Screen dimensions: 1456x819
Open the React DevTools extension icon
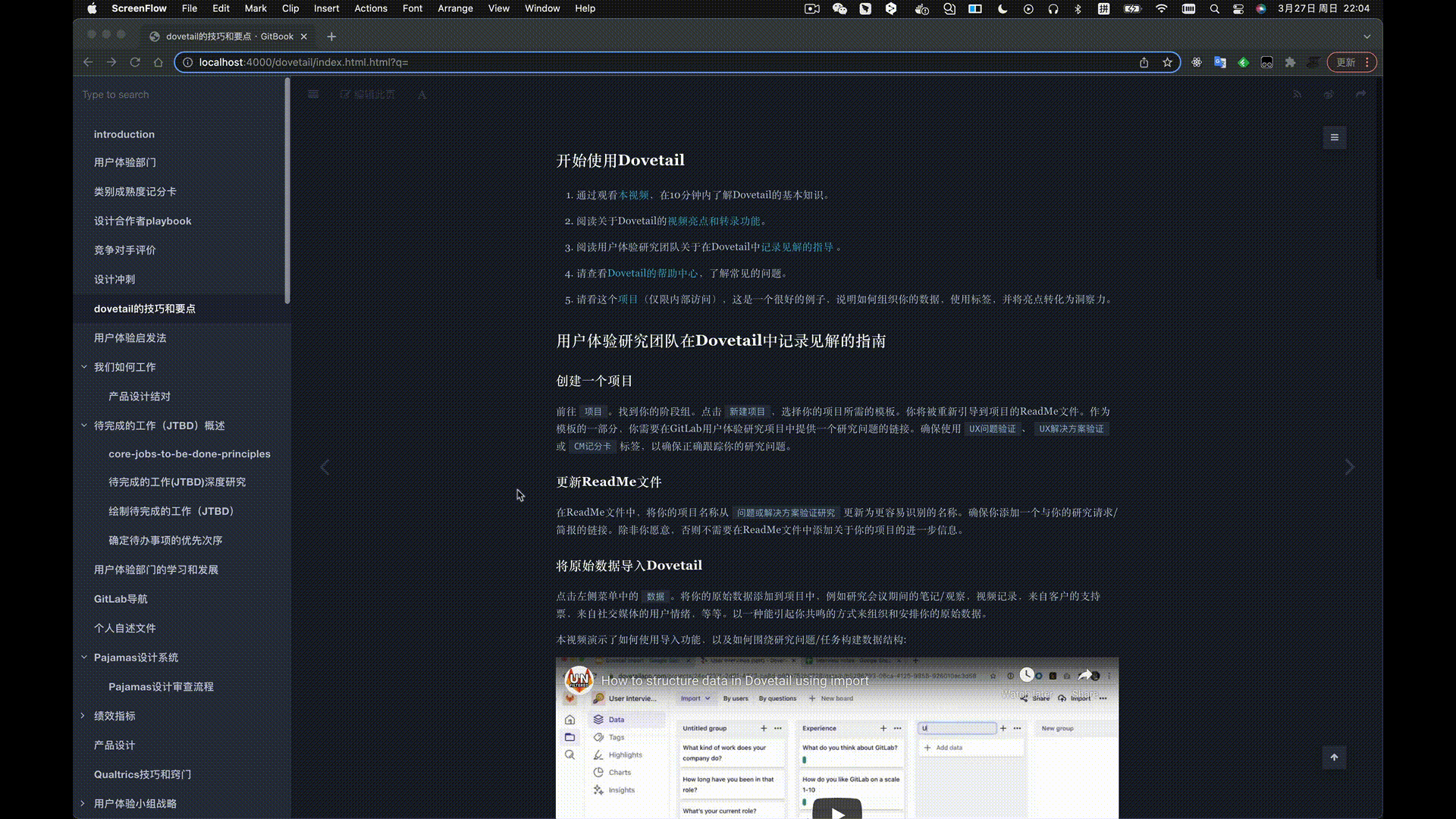click(x=1197, y=62)
